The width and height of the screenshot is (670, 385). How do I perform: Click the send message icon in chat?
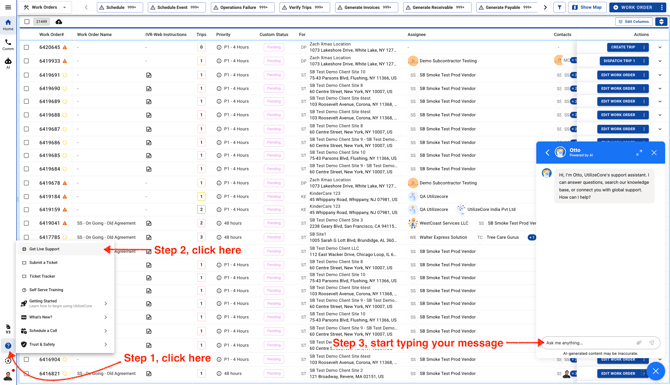click(652, 343)
